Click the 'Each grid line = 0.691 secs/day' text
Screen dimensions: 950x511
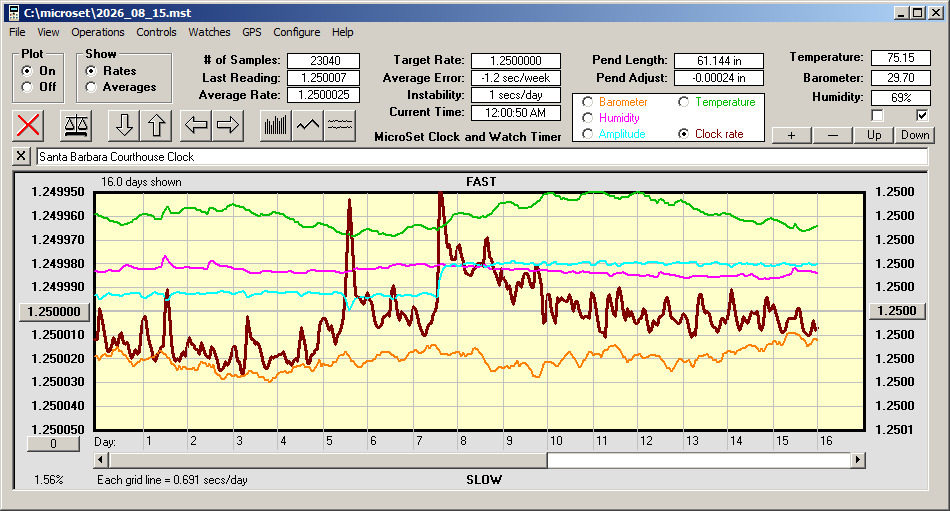tap(172, 480)
